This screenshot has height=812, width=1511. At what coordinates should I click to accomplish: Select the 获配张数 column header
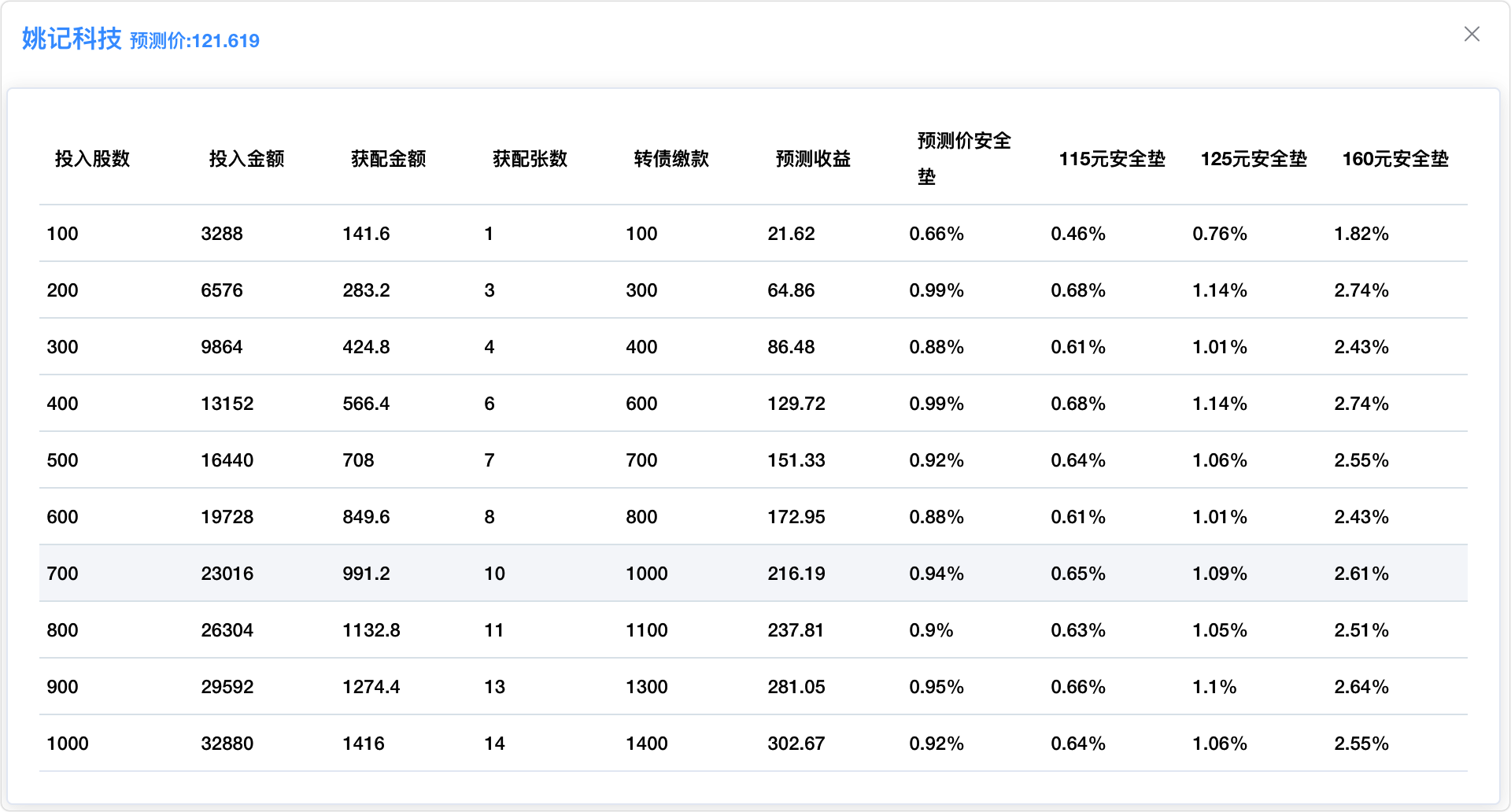click(530, 159)
